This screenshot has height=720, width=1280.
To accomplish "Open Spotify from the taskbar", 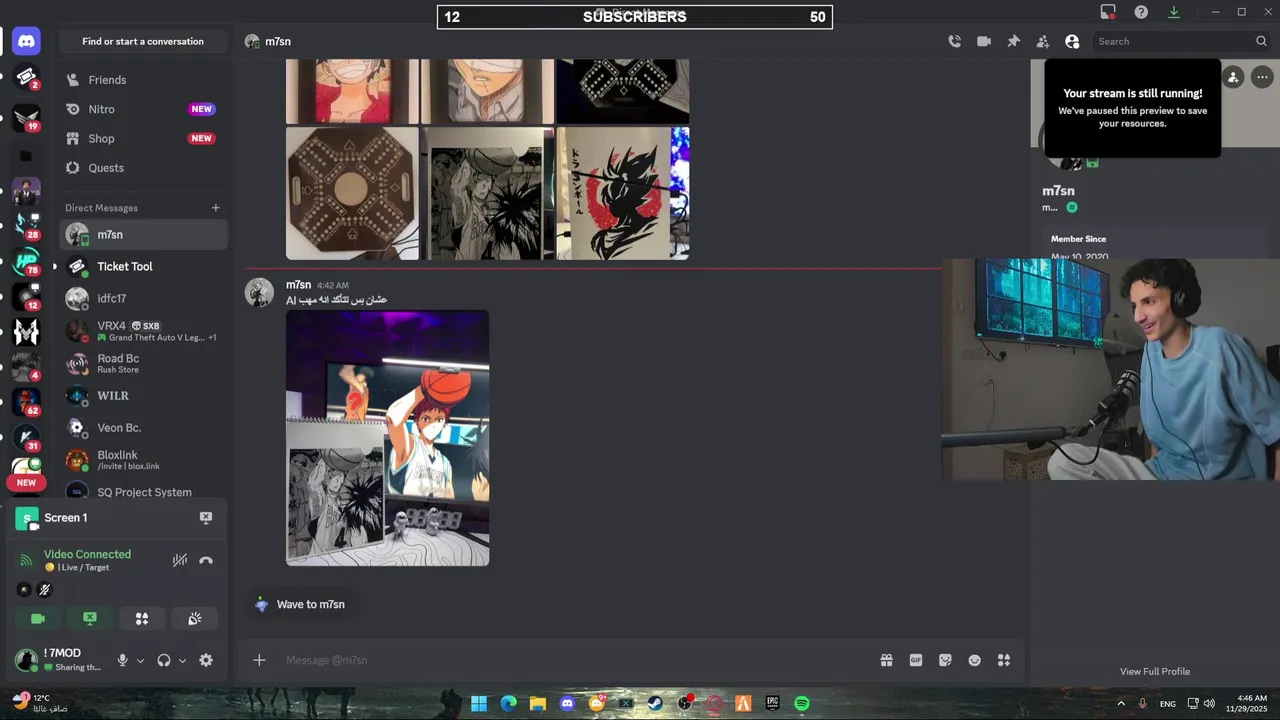I will 802,703.
